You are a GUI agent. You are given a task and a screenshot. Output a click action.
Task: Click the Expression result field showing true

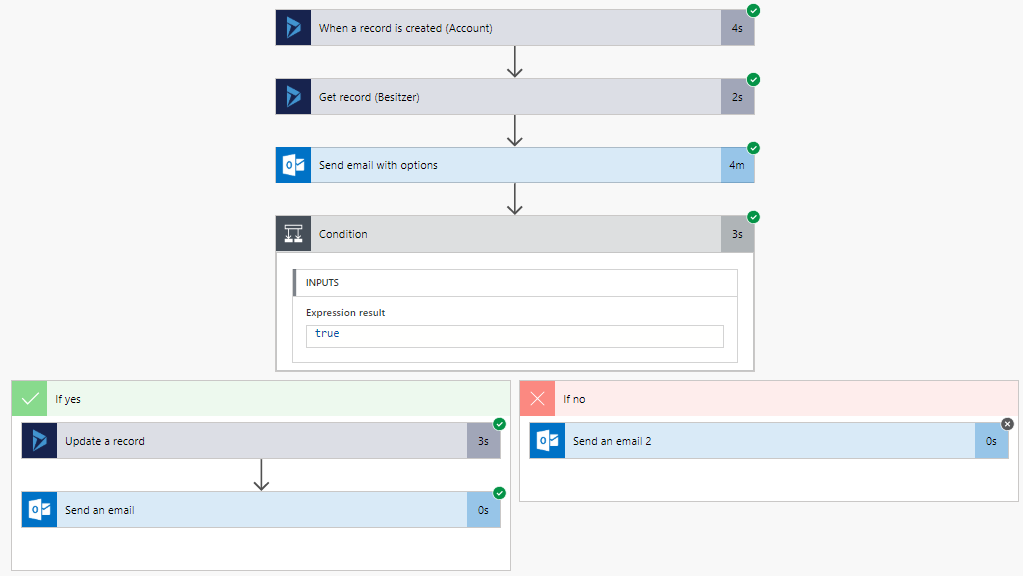click(x=514, y=335)
